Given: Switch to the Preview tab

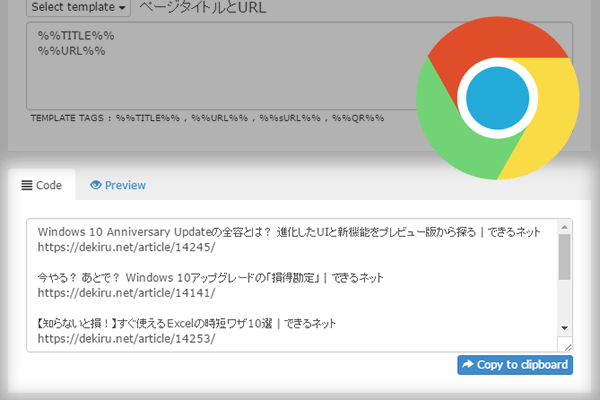Looking at the screenshot, I should click(118, 185).
